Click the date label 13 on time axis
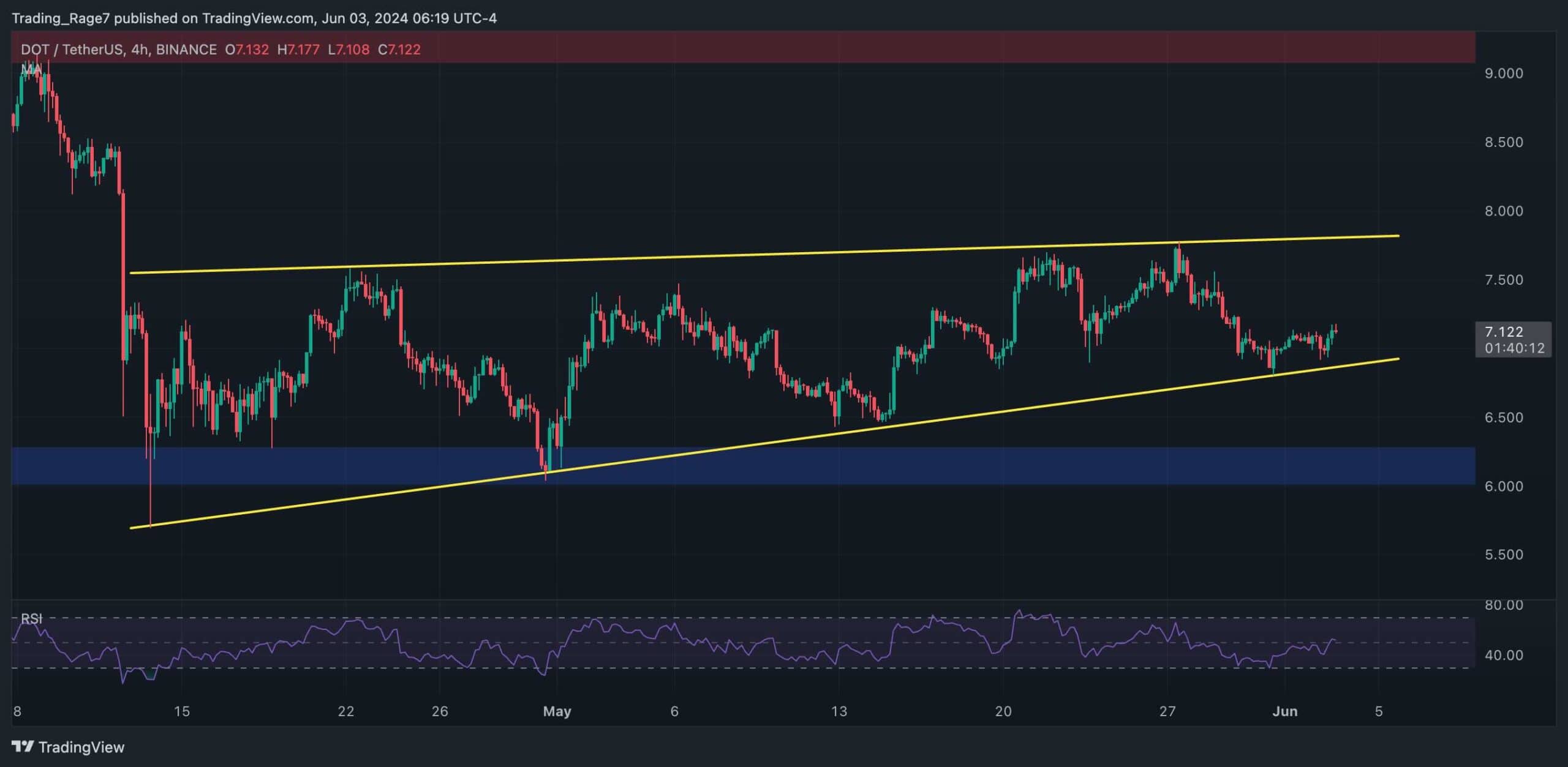This screenshot has width=1568, height=767. [x=839, y=711]
